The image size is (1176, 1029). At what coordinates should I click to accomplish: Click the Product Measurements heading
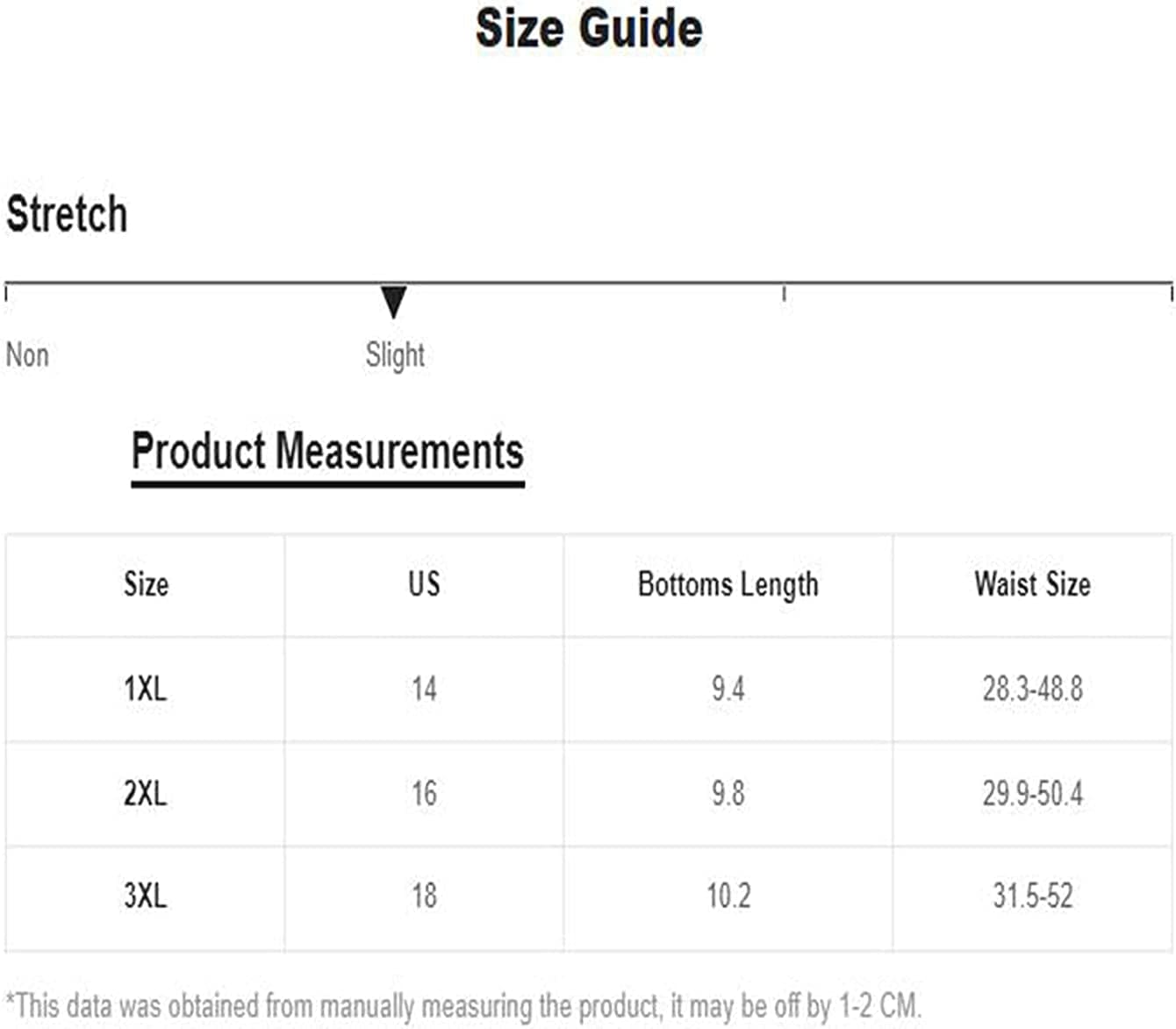tap(327, 451)
